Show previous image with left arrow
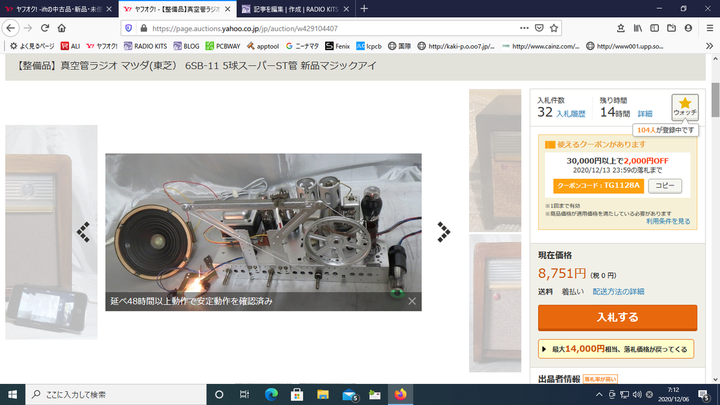This screenshot has width=720, height=405. point(84,231)
